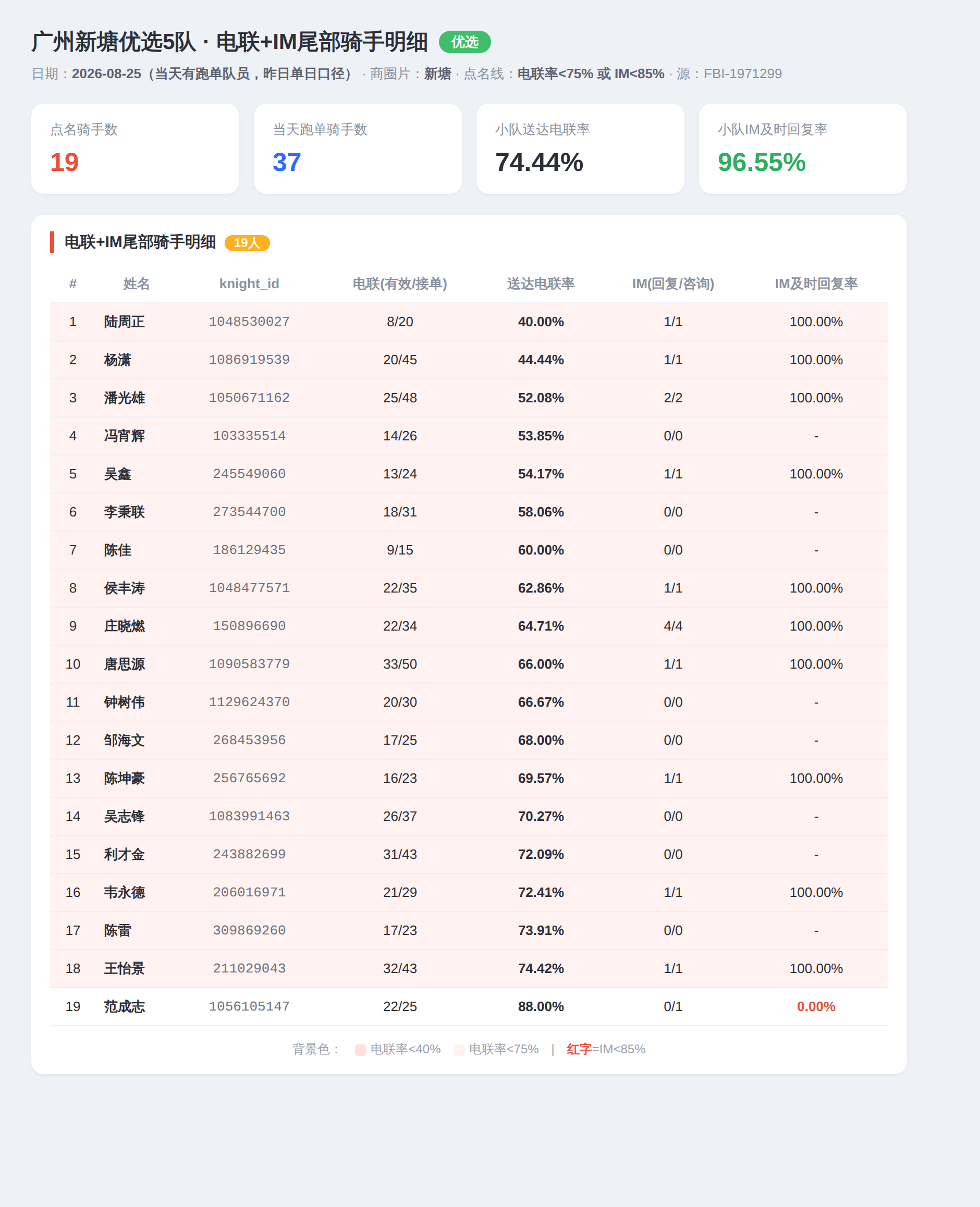This screenshot has width=980, height=1207.
Task: Select rider name 陈坤豪
Action: [x=124, y=778]
